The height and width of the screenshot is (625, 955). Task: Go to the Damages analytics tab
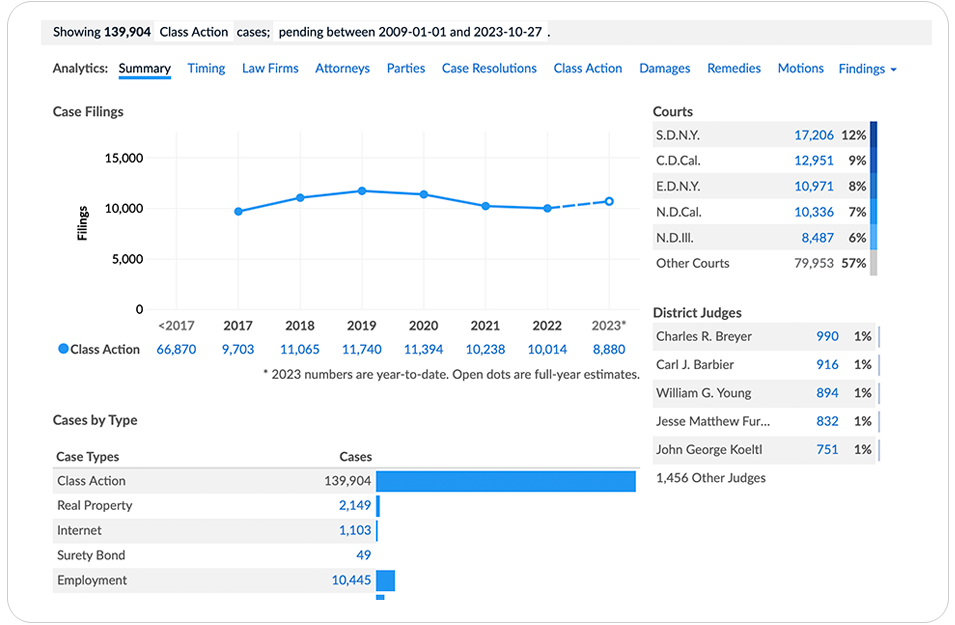pos(665,69)
